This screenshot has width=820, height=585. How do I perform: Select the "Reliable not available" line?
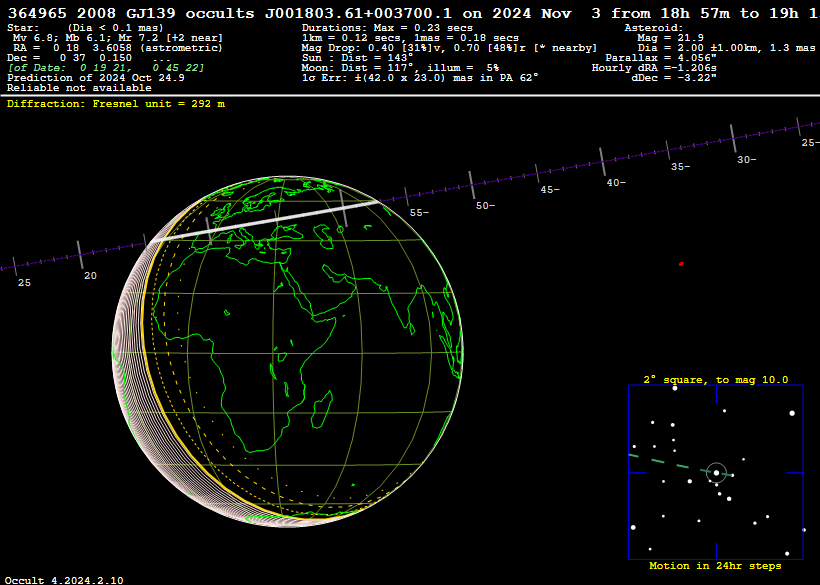[79, 88]
